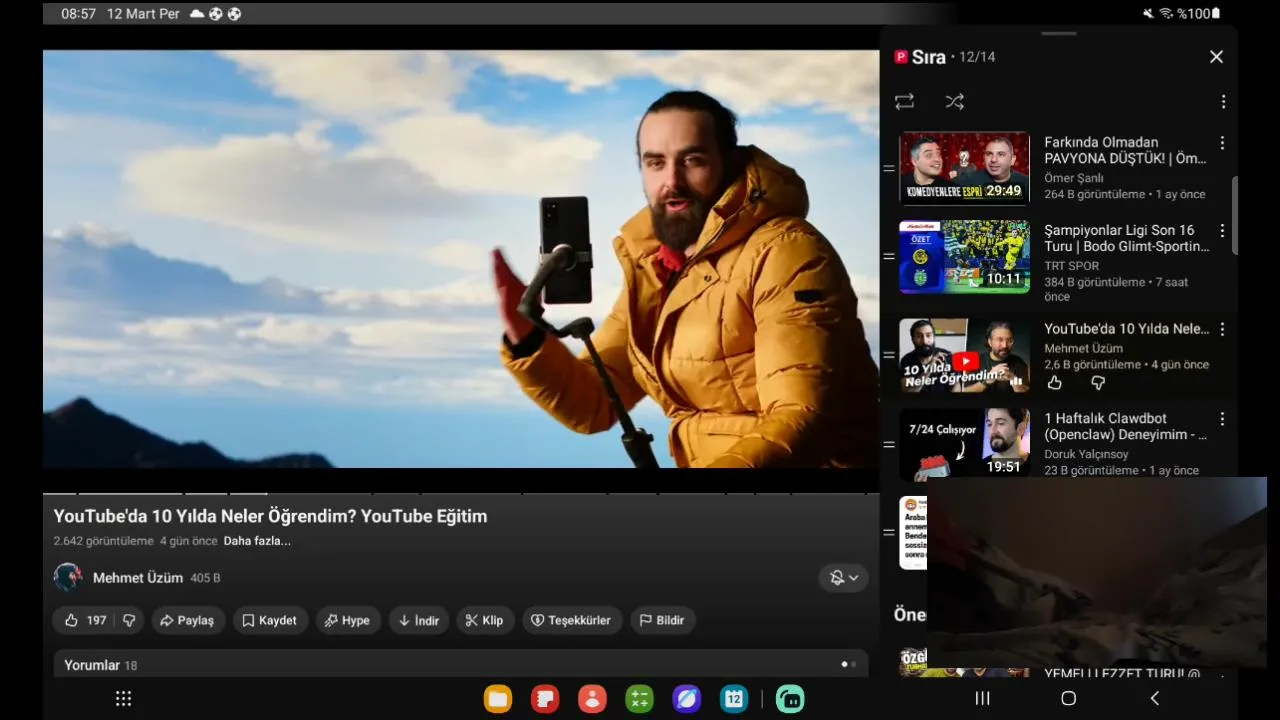Click the main video player
Image resolution: width=1280 pixels, height=720 pixels.
[x=461, y=259]
